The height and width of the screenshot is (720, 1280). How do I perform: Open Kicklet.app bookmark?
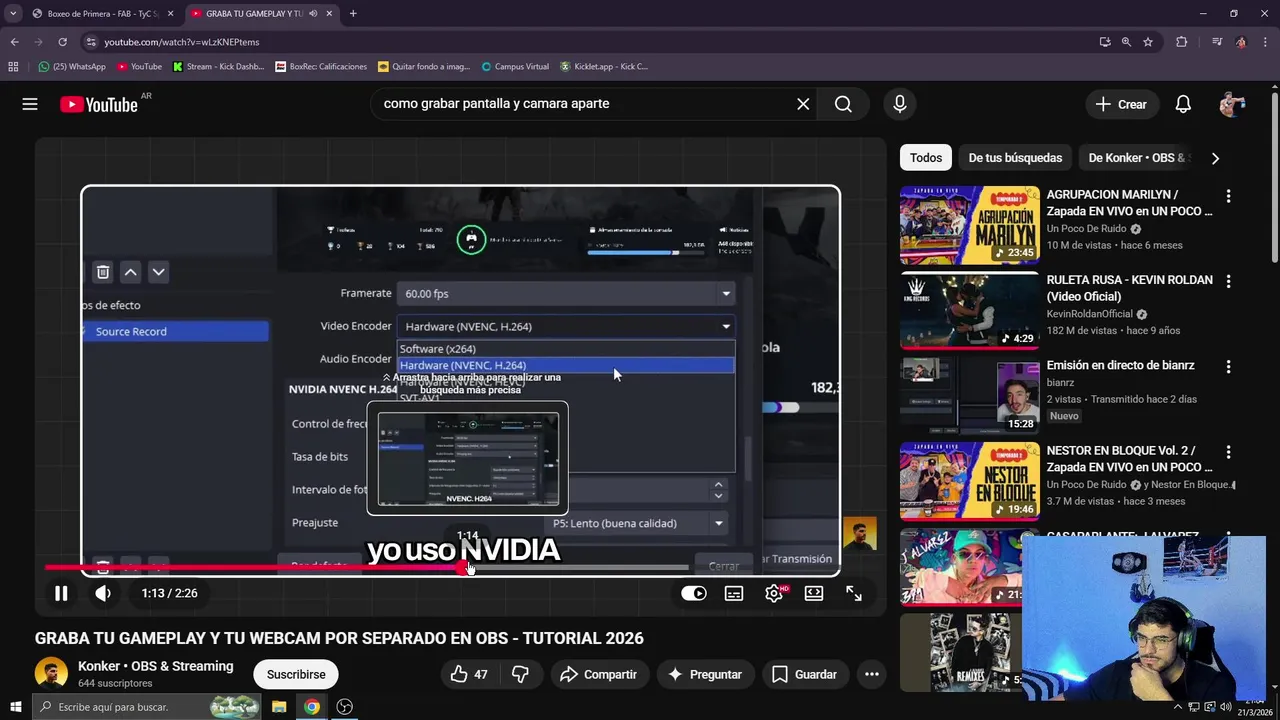[604, 67]
